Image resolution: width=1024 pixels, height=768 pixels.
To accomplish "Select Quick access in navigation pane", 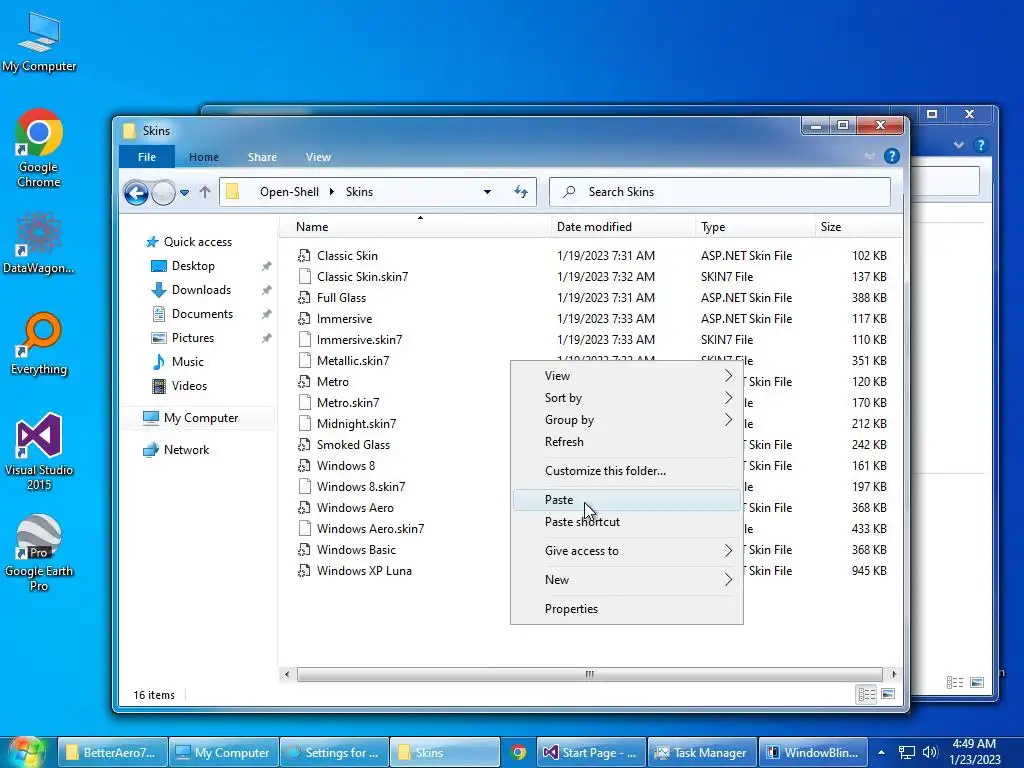I will tap(198, 242).
